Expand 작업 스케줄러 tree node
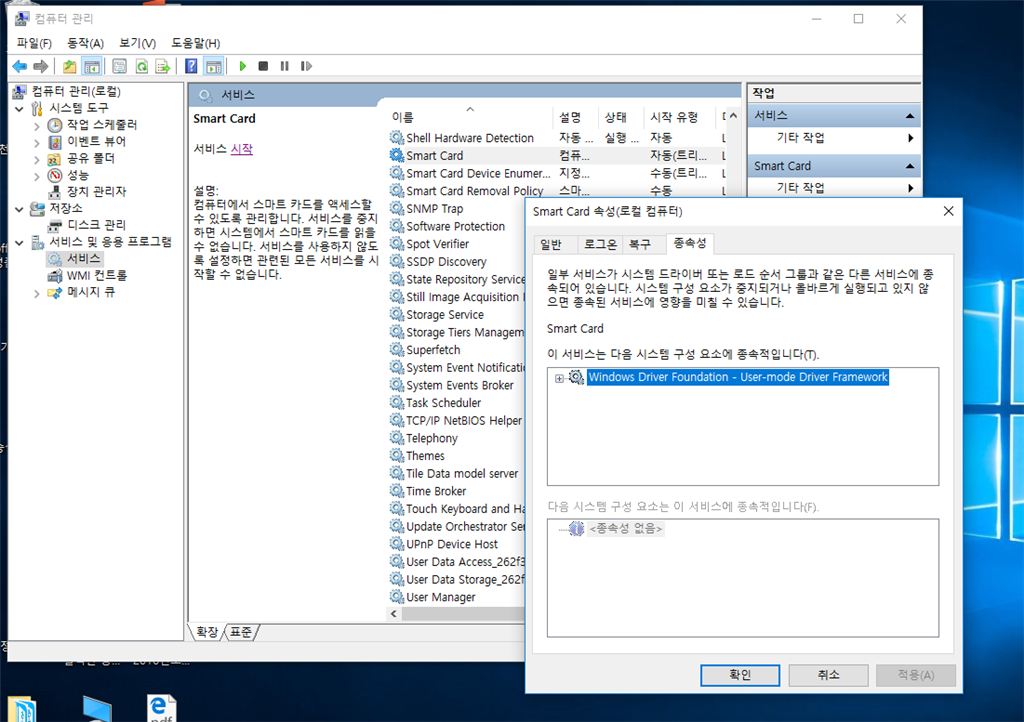This screenshot has height=722, width=1024. tap(37, 125)
